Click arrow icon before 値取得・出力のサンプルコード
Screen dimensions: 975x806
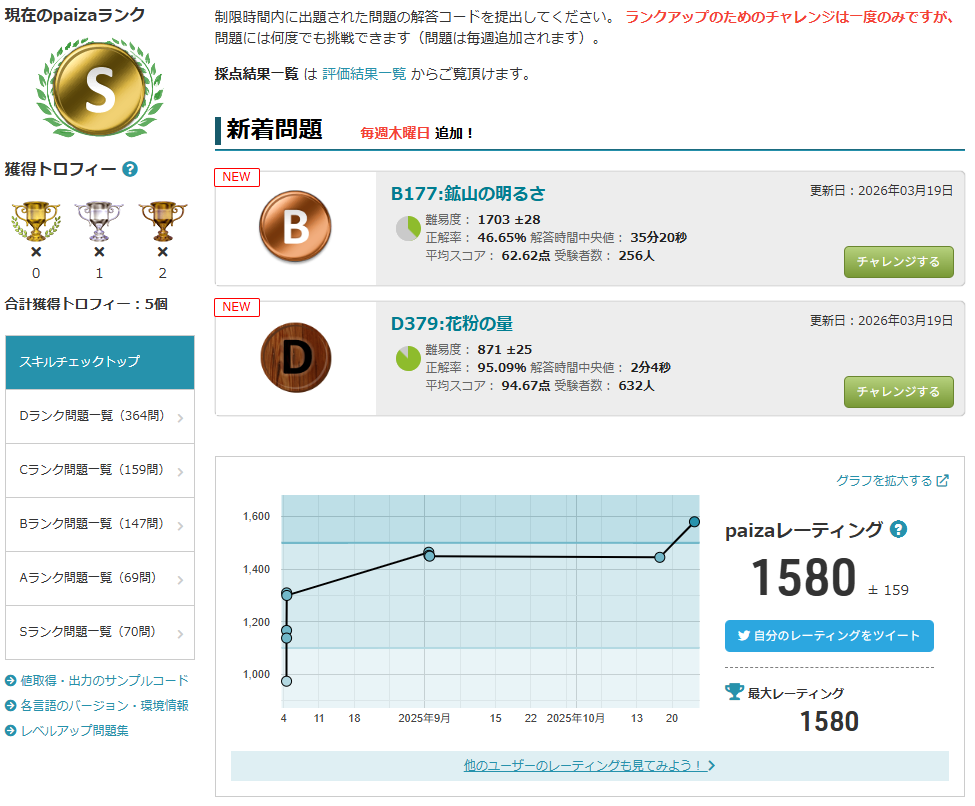pos(11,681)
